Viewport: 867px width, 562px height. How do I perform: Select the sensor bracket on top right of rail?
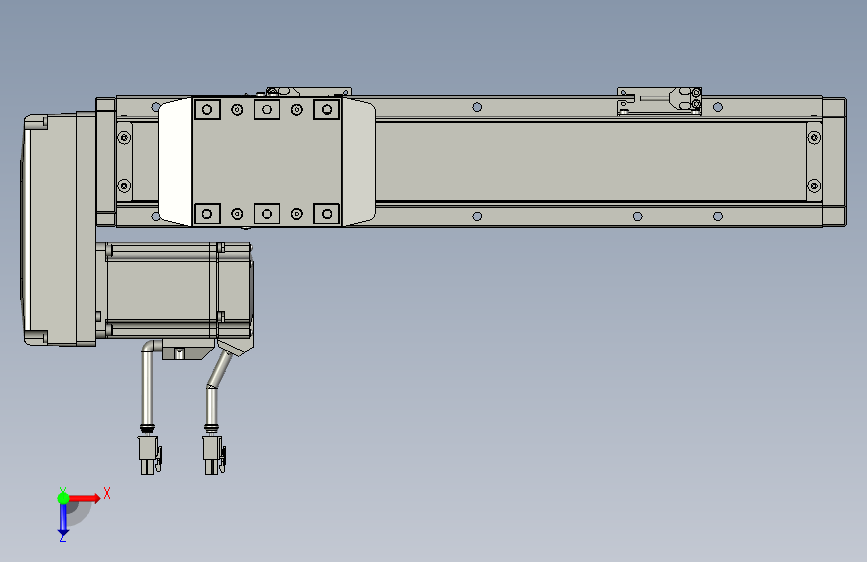click(x=659, y=101)
